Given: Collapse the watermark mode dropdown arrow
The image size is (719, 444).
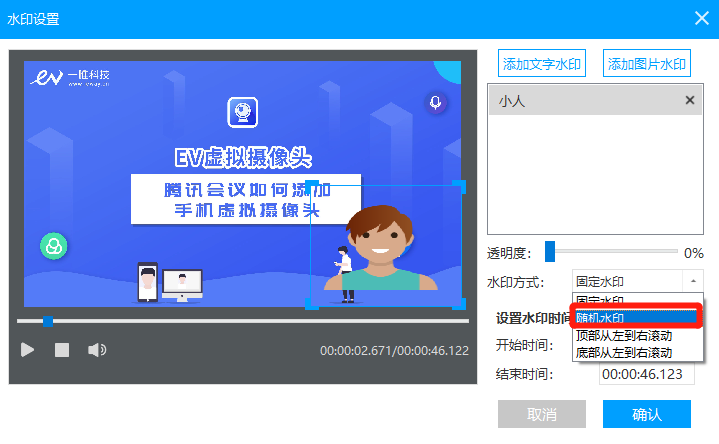Looking at the screenshot, I should (x=693, y=281).
